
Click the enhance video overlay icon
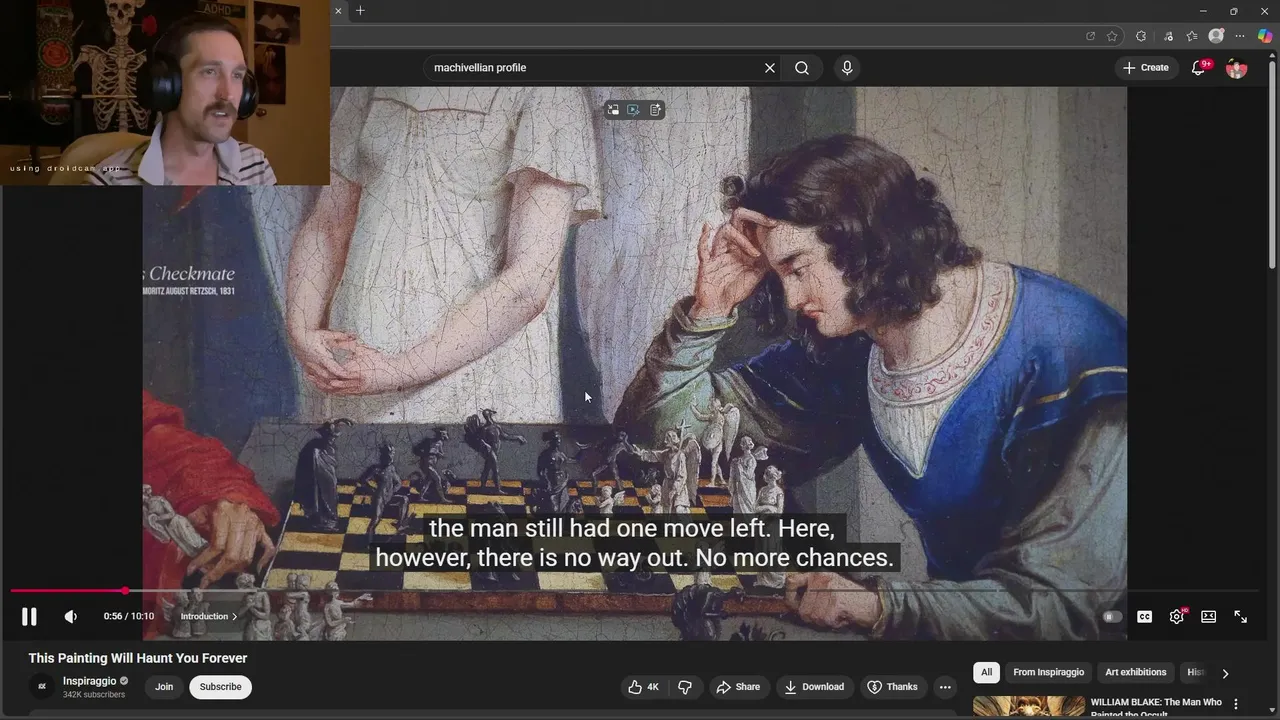(x=634, y=110)
